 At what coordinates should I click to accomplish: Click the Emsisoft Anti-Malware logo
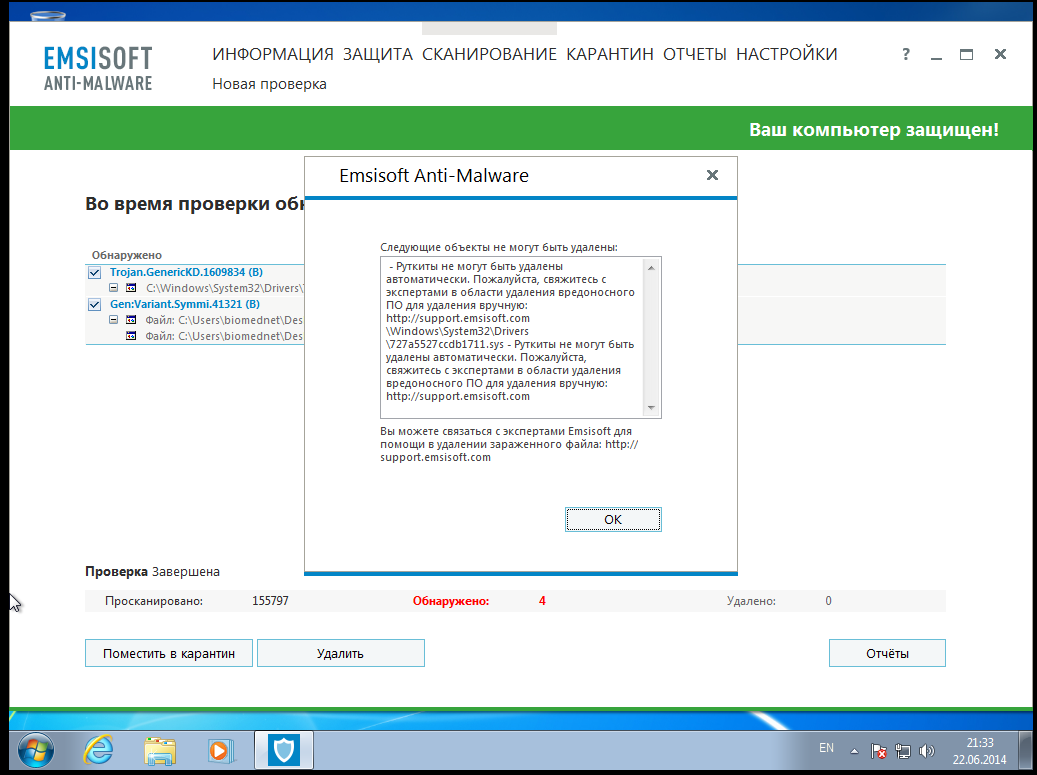click(x=98, y=68)
